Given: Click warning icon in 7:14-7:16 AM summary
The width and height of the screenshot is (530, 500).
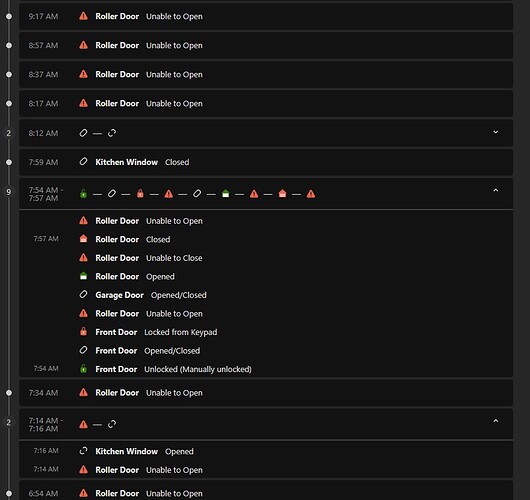Looking at the screenshot, I should coord(83,424).
